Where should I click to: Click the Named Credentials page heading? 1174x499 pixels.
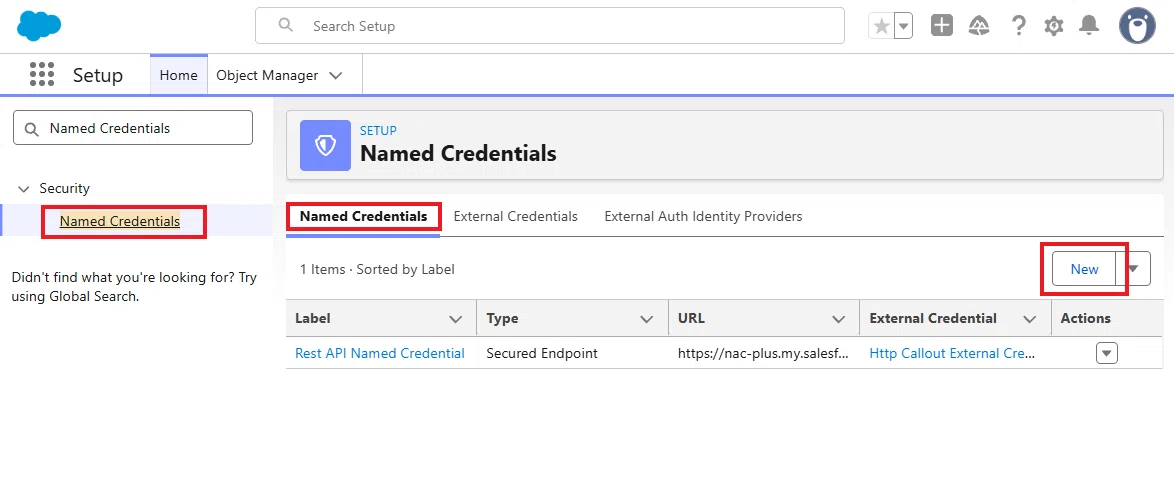458,154
